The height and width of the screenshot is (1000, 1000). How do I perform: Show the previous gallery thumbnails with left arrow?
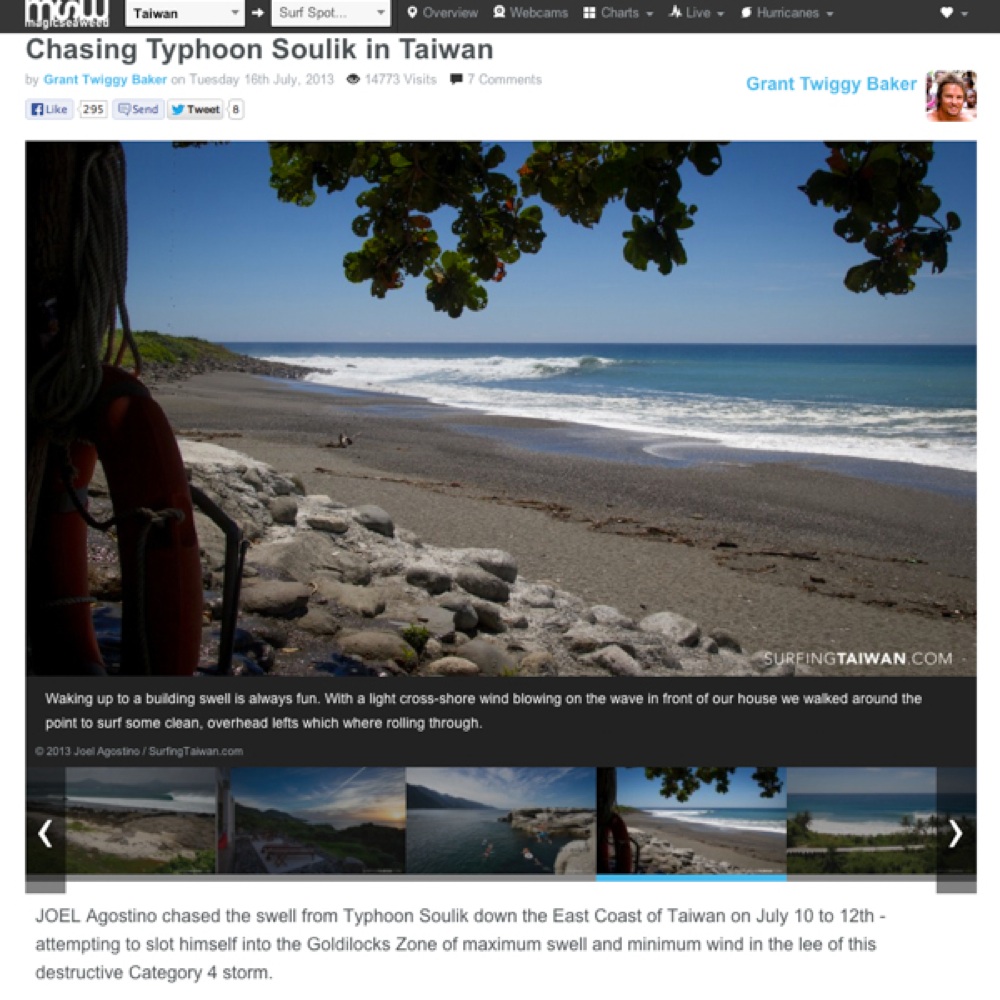[45, 833]
